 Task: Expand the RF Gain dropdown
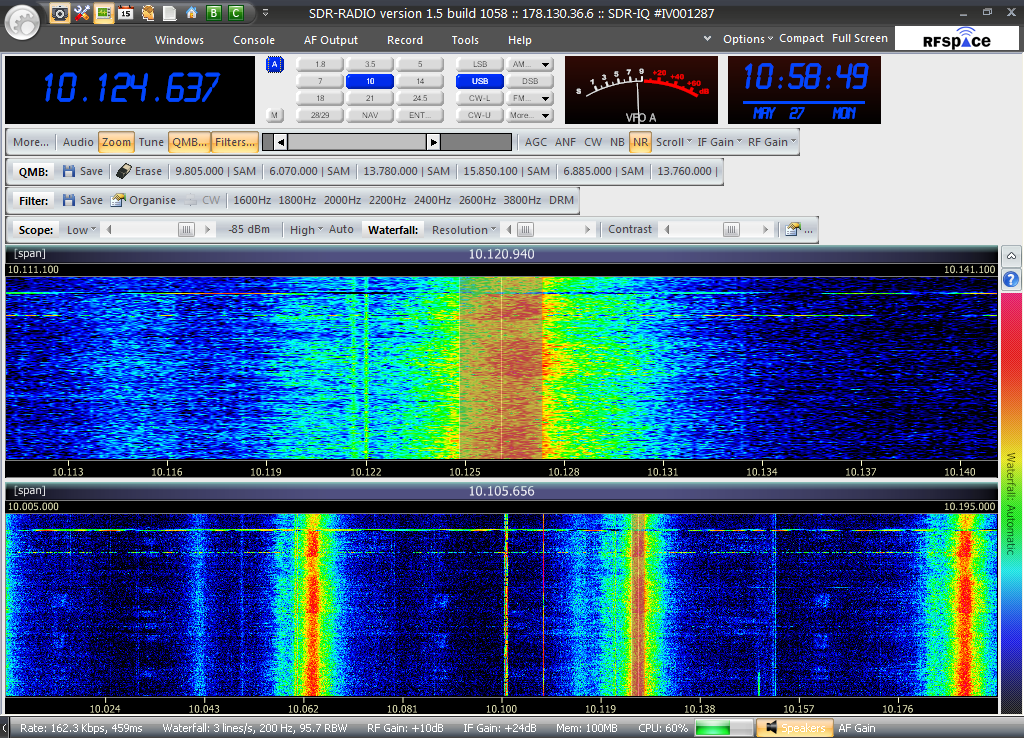(x=772, y=142)
